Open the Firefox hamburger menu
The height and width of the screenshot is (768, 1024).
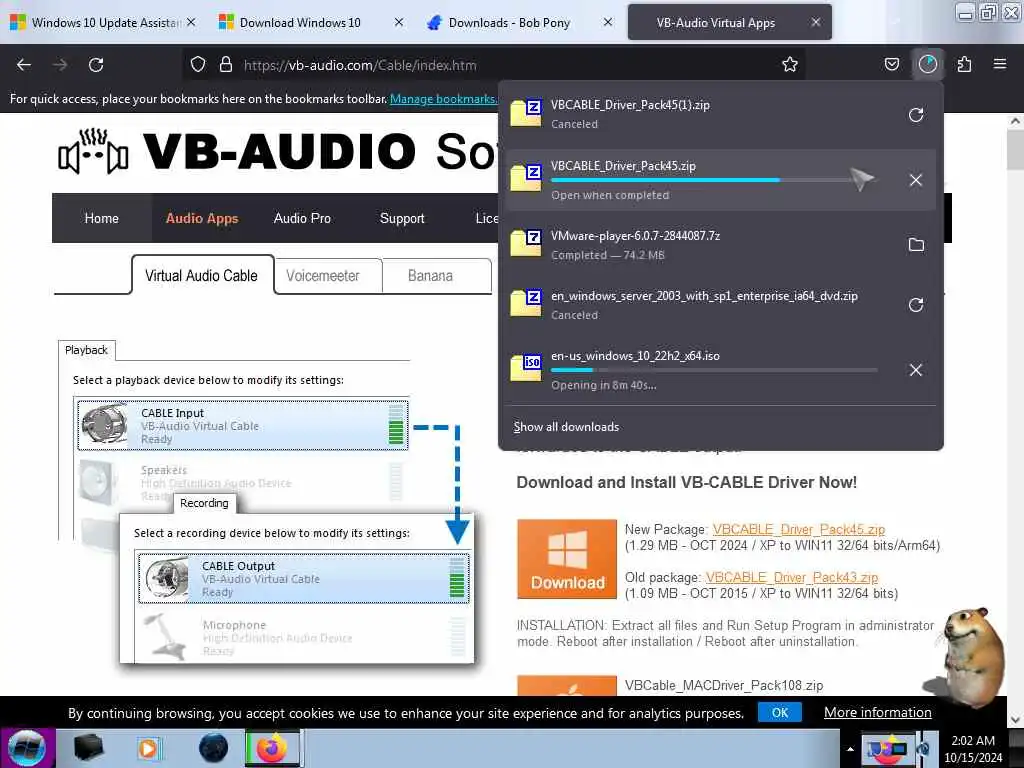1000,65
